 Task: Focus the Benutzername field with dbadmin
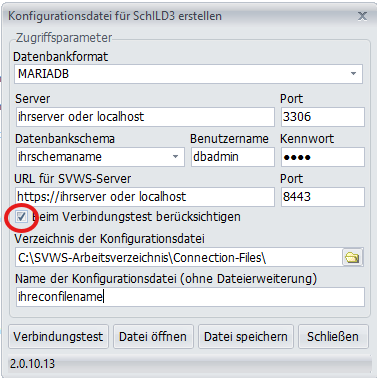[233, 157]
